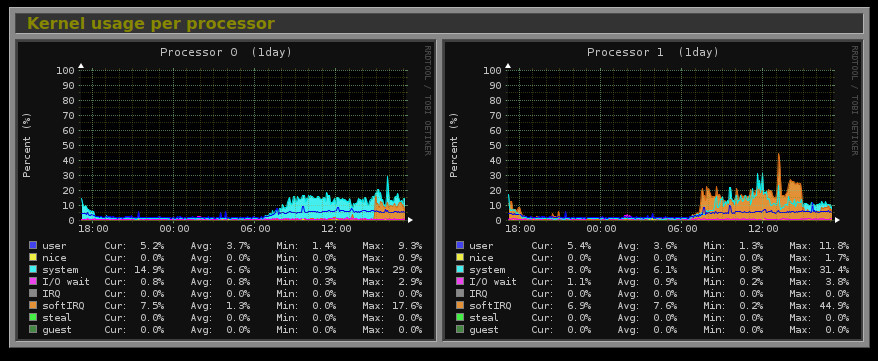Click the 12:00 time label on Processor 0

336,229
